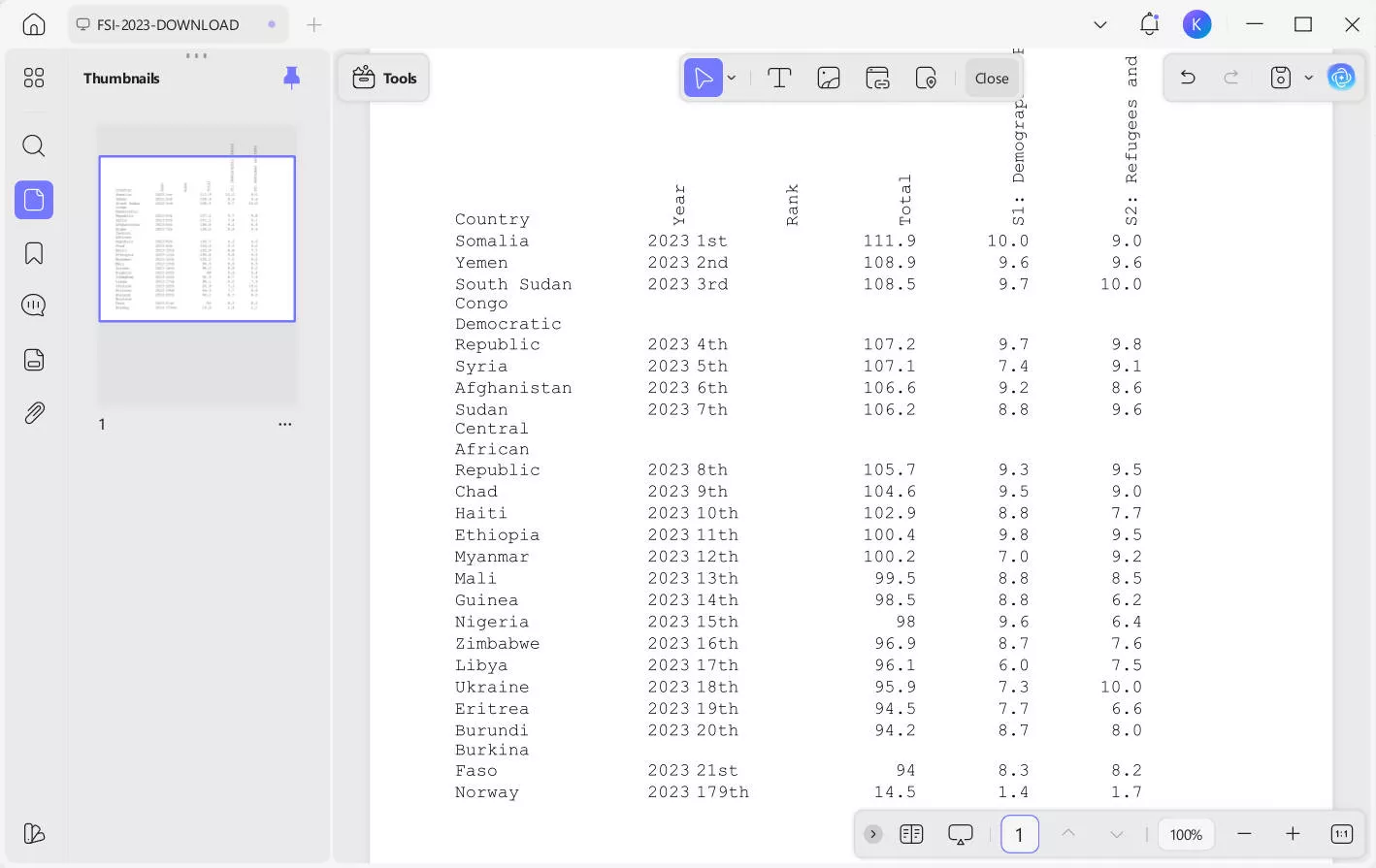Toggle two-page view in the bottom bar
The image size is (1376, 868).
(x=911, y=834)
